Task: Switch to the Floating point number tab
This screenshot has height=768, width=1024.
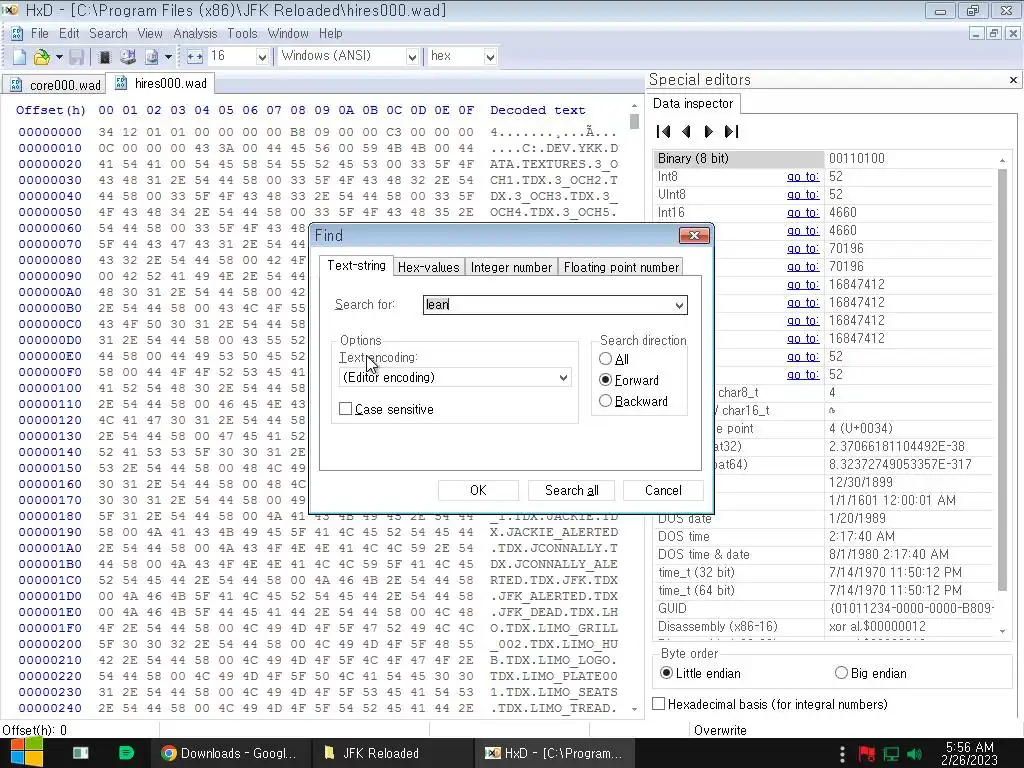Action: 621,267
